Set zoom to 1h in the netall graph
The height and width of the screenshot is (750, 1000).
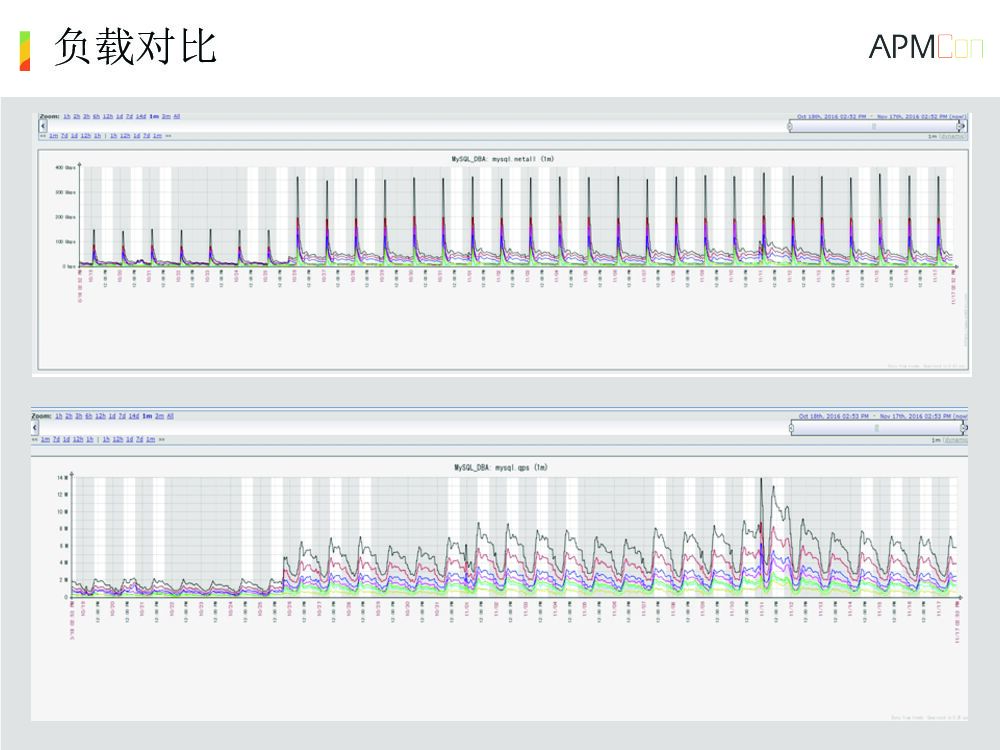(67, 117)
